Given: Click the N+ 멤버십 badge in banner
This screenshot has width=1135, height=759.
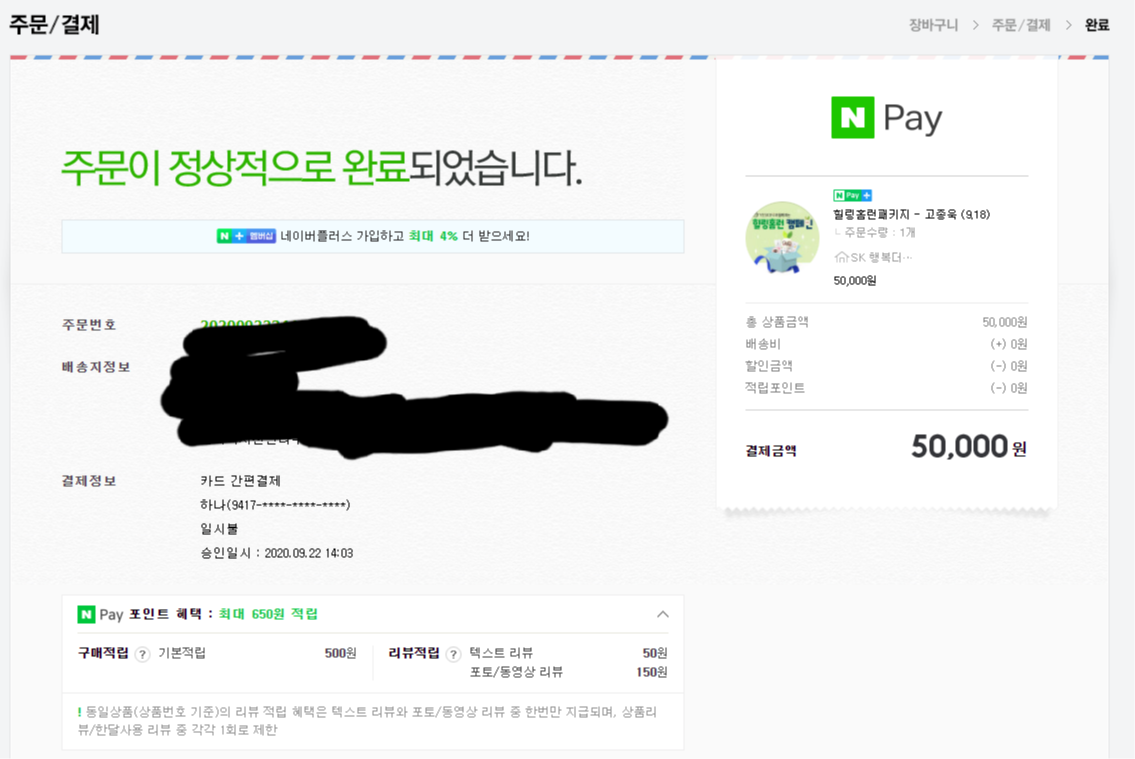Looking at the screenshot, I should (246, 236).
